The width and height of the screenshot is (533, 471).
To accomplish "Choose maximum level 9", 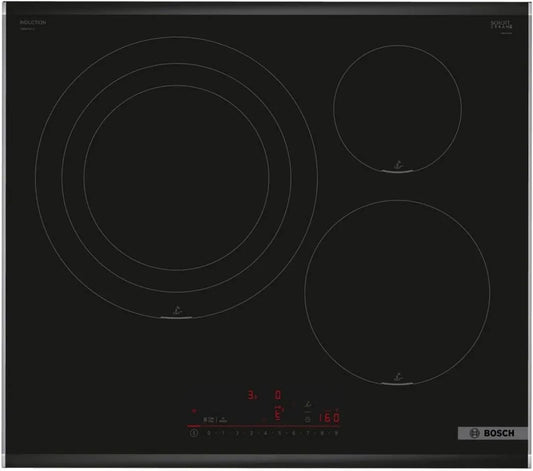I will pos(336,433).
